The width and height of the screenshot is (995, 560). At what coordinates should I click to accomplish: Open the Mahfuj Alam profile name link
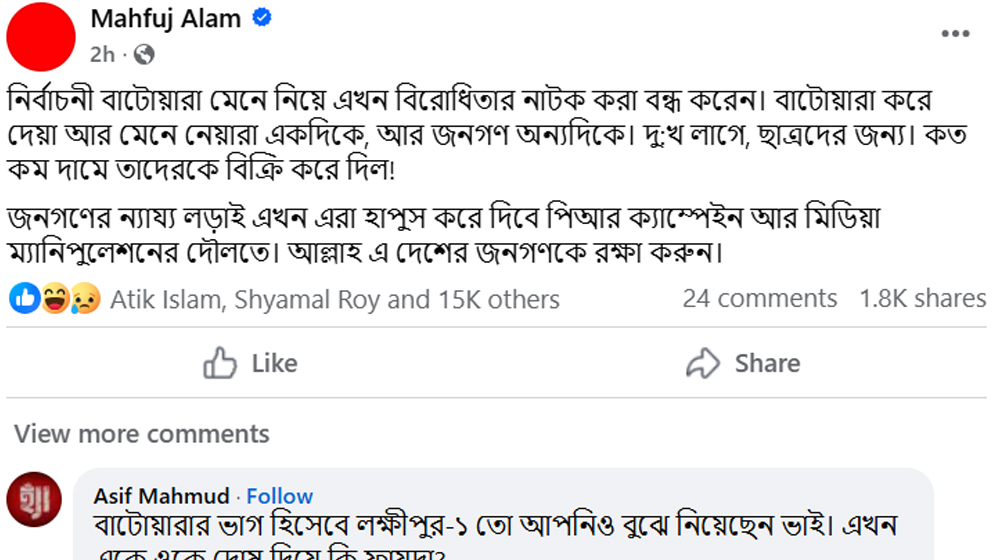(165, 18)
